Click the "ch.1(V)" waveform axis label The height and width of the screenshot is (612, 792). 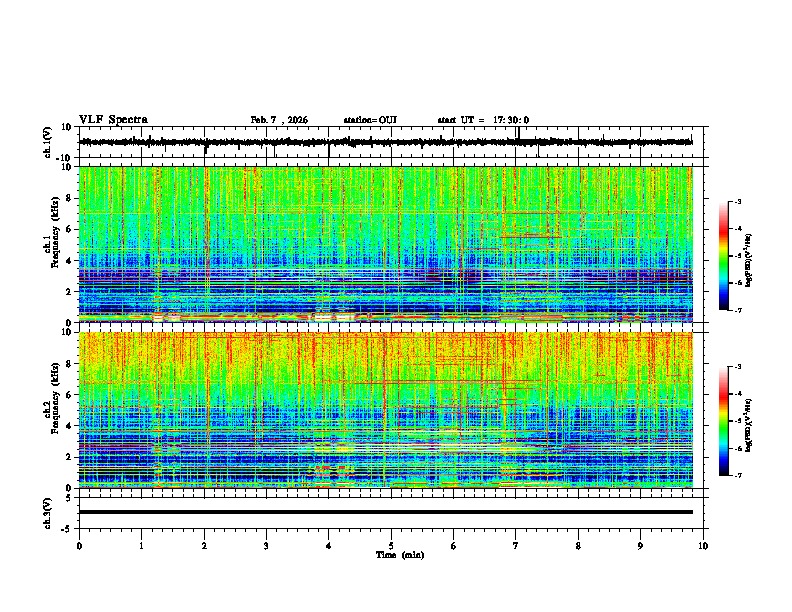[x=49, y=142]
